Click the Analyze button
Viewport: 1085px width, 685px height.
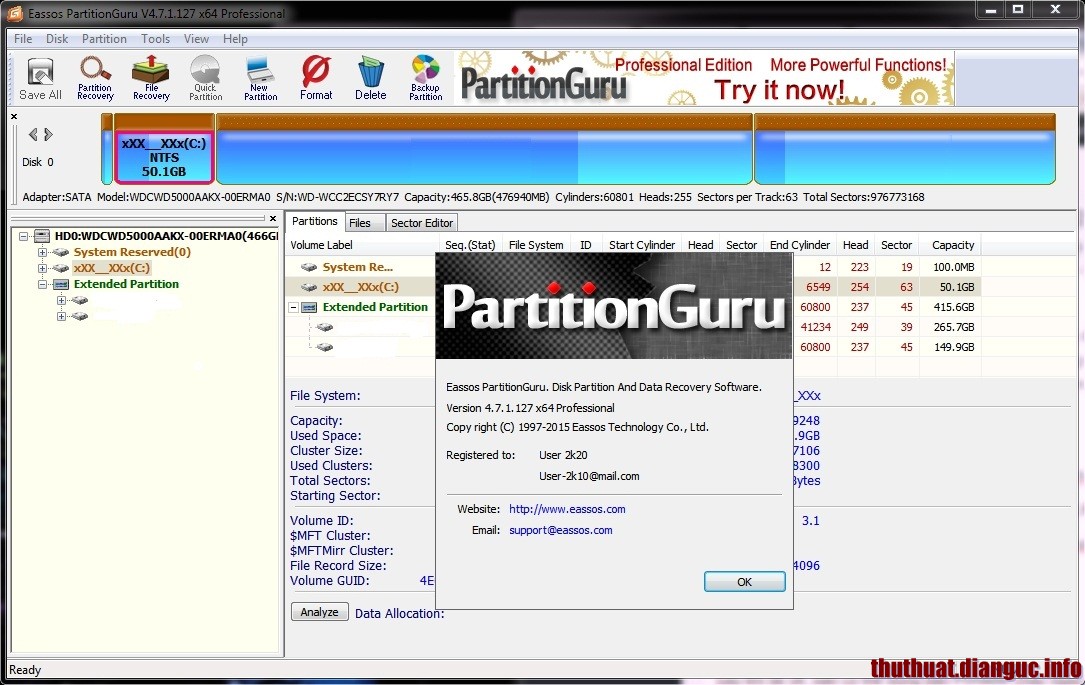(x=320, y=612)
